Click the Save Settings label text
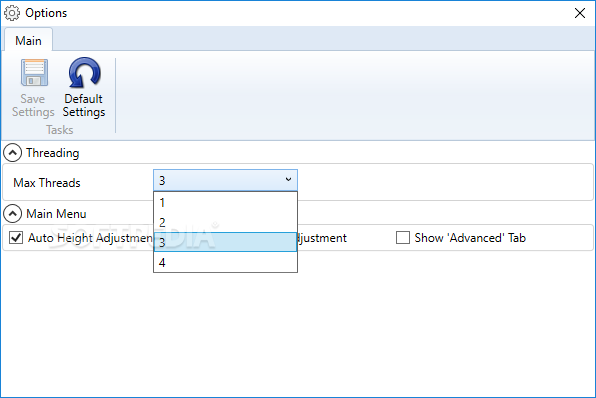This screenshot has width=596, height=398. (33, 105)
